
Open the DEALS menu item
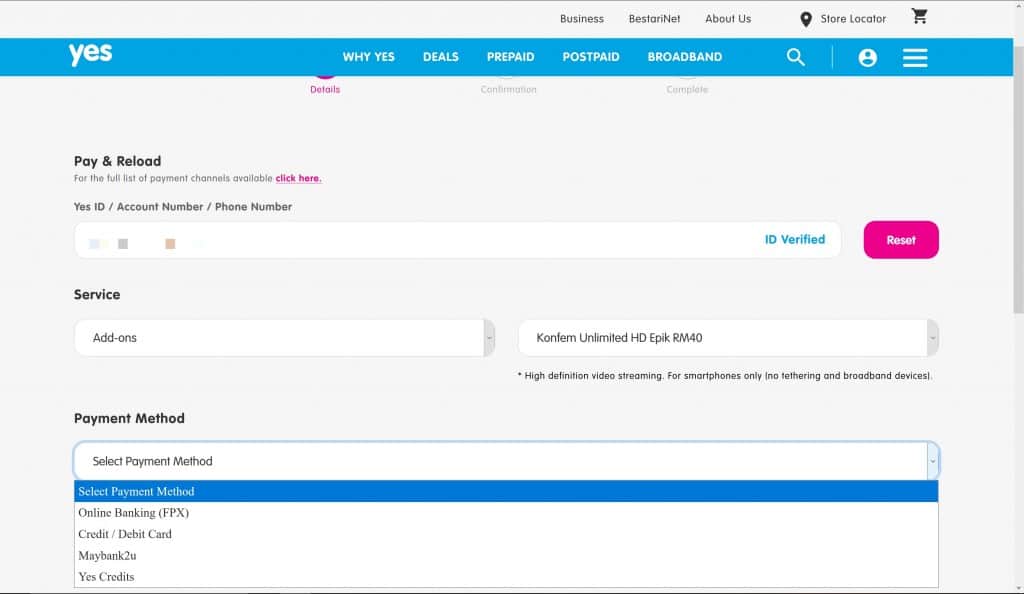[x=440, y=57]
